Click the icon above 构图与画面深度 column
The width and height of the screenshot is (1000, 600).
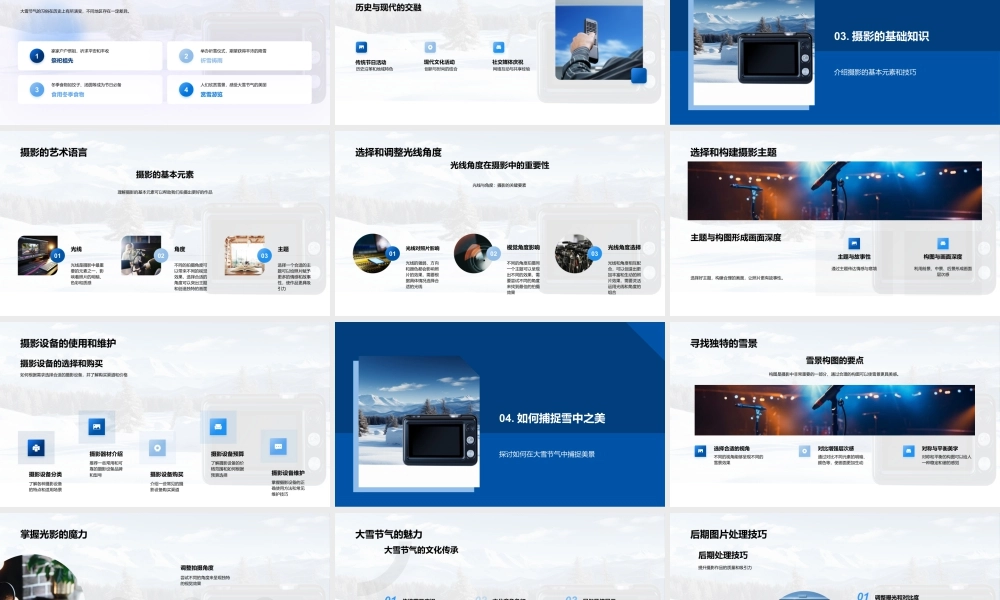click(x=943, y=244)
